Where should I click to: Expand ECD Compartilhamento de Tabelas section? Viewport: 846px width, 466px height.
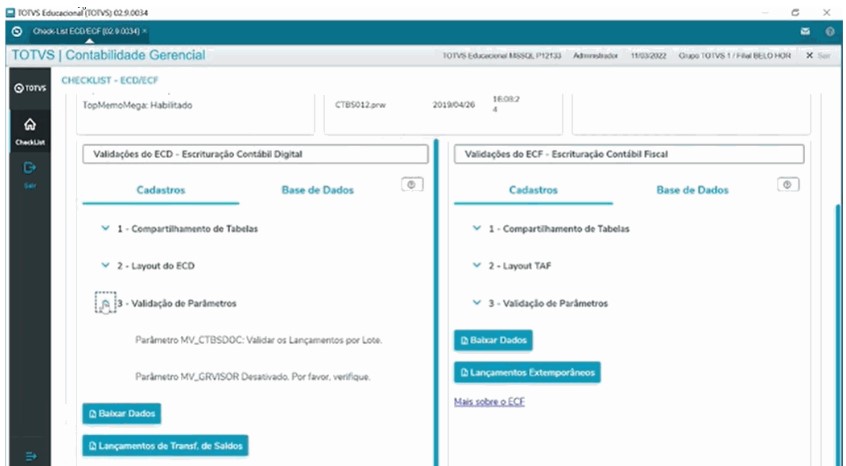pos(105,228)
